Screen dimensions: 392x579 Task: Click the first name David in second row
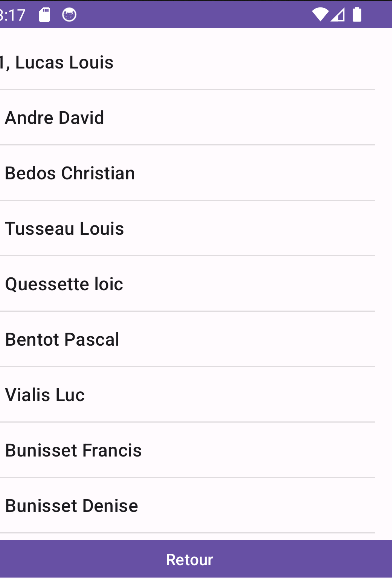tap(81, 118)
